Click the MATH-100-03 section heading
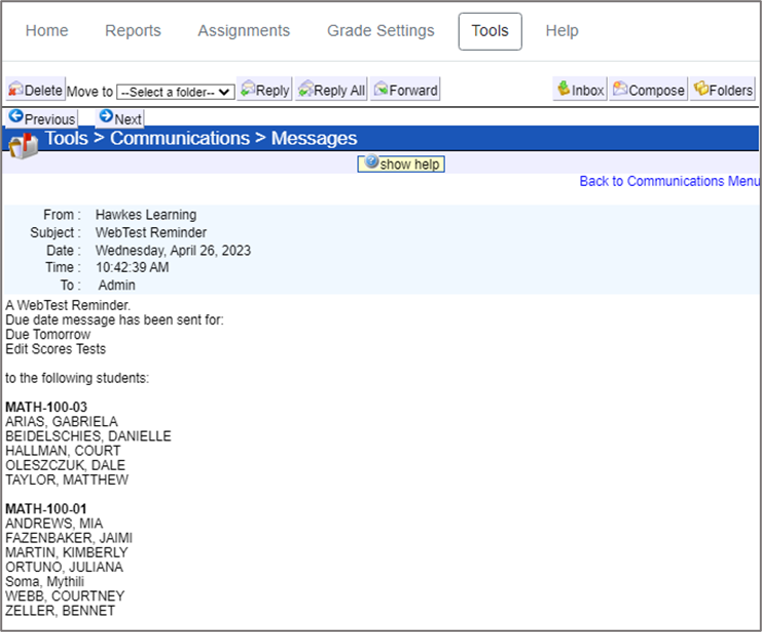The image size is (762, 632). 46,407
